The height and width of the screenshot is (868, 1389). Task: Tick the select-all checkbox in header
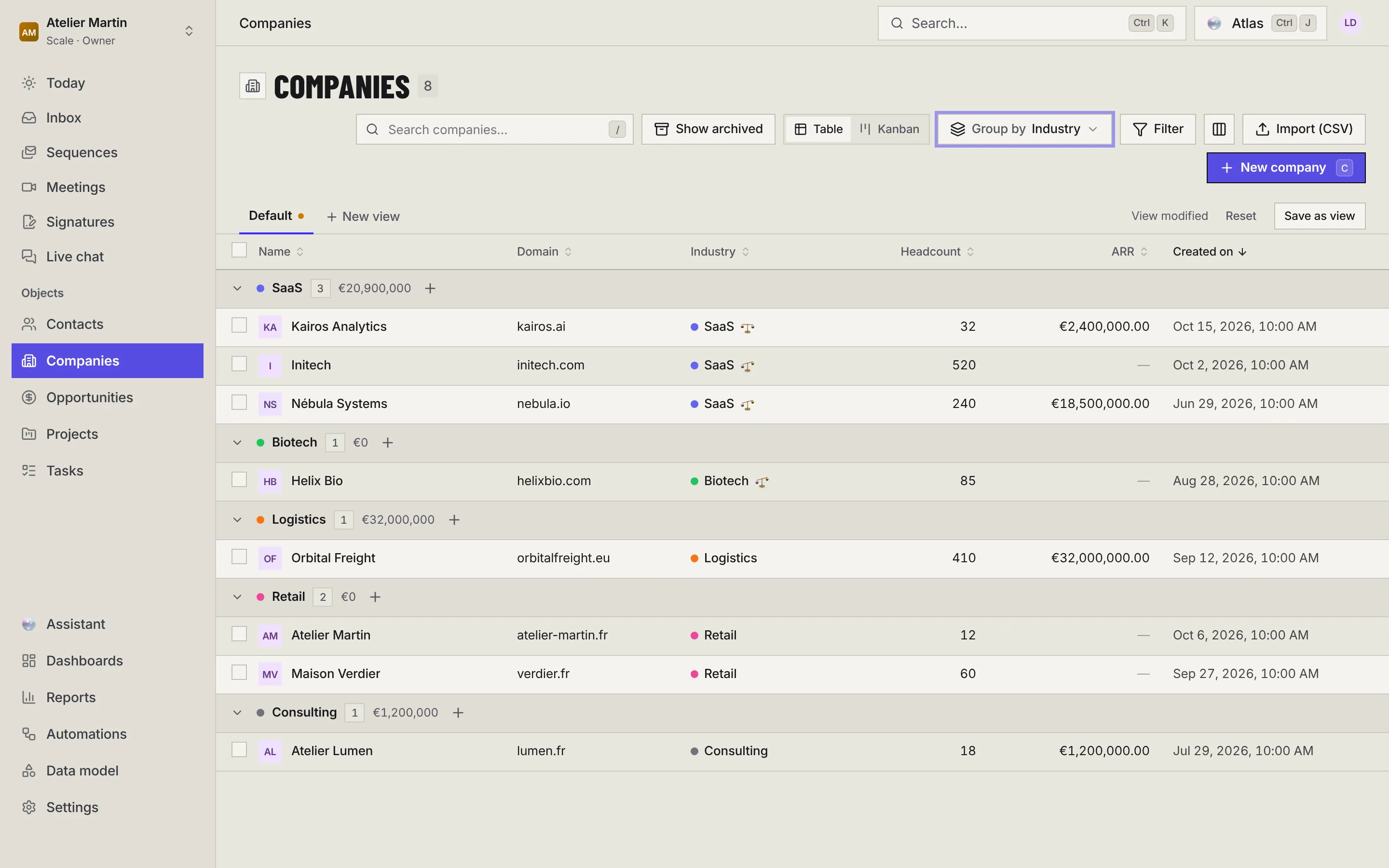(x=239, y=250)
